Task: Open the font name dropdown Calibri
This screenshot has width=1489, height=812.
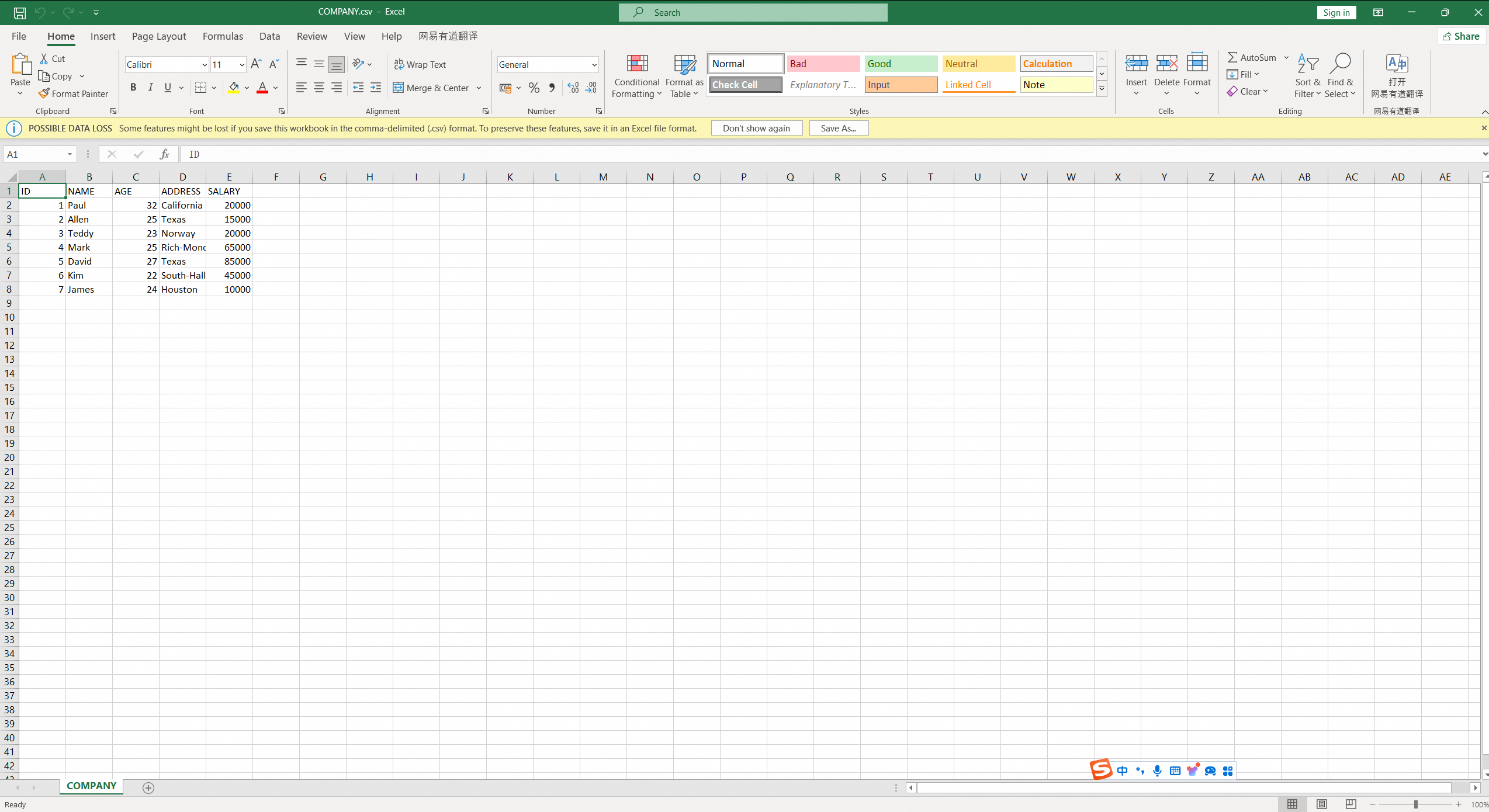Action: point(204,65)
